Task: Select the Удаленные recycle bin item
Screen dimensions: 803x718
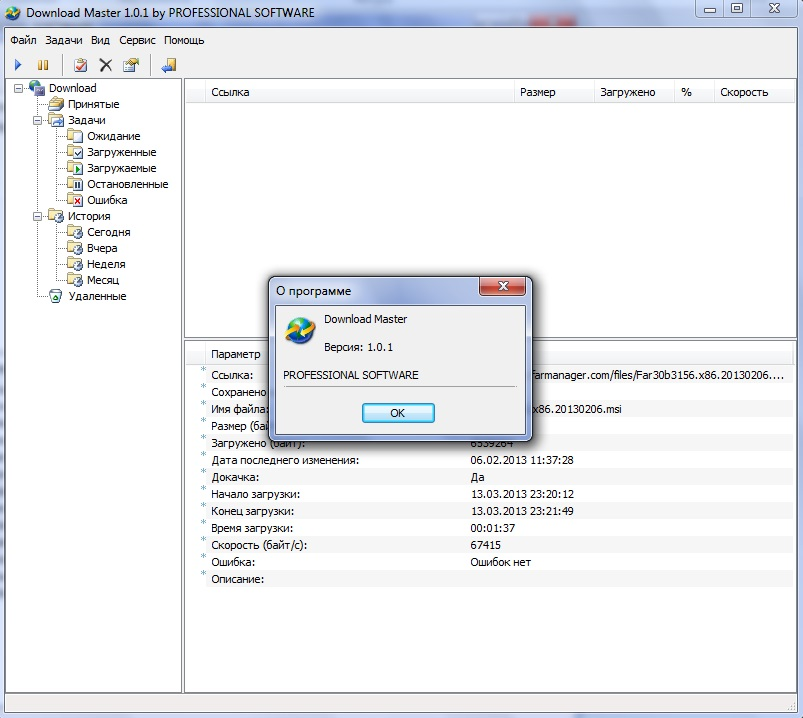Action: tap(96, 296)
